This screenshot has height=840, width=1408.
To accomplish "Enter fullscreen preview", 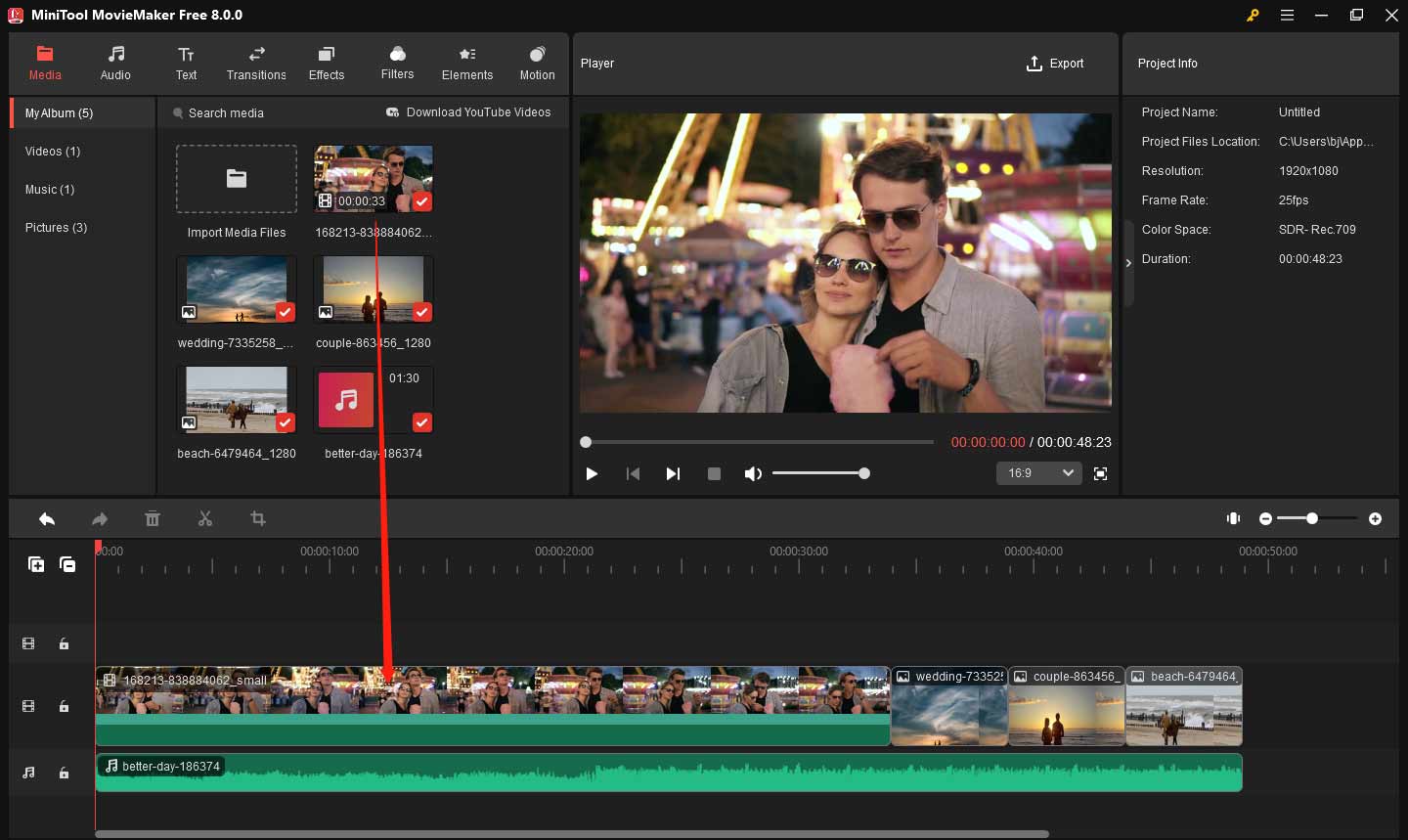I will click(x=1100, y=473).
